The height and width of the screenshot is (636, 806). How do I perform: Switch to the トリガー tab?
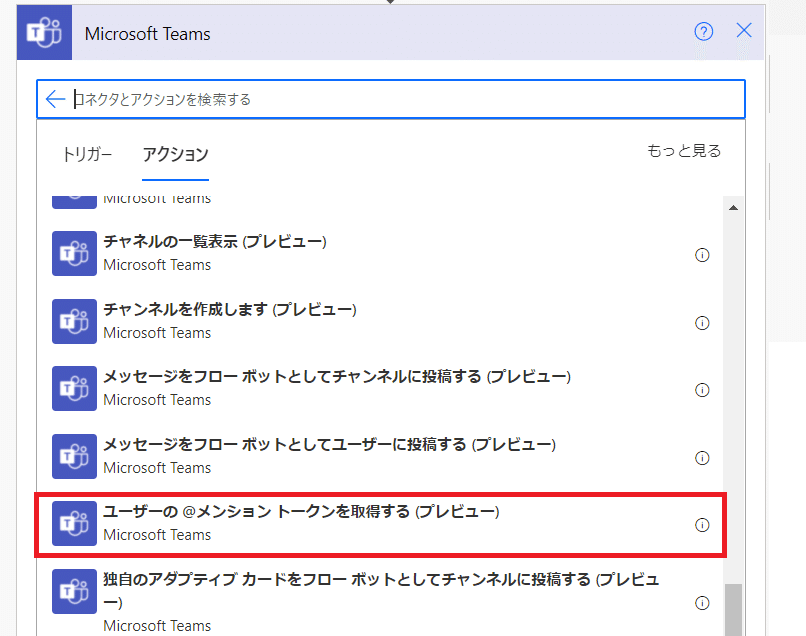[86, 154]
